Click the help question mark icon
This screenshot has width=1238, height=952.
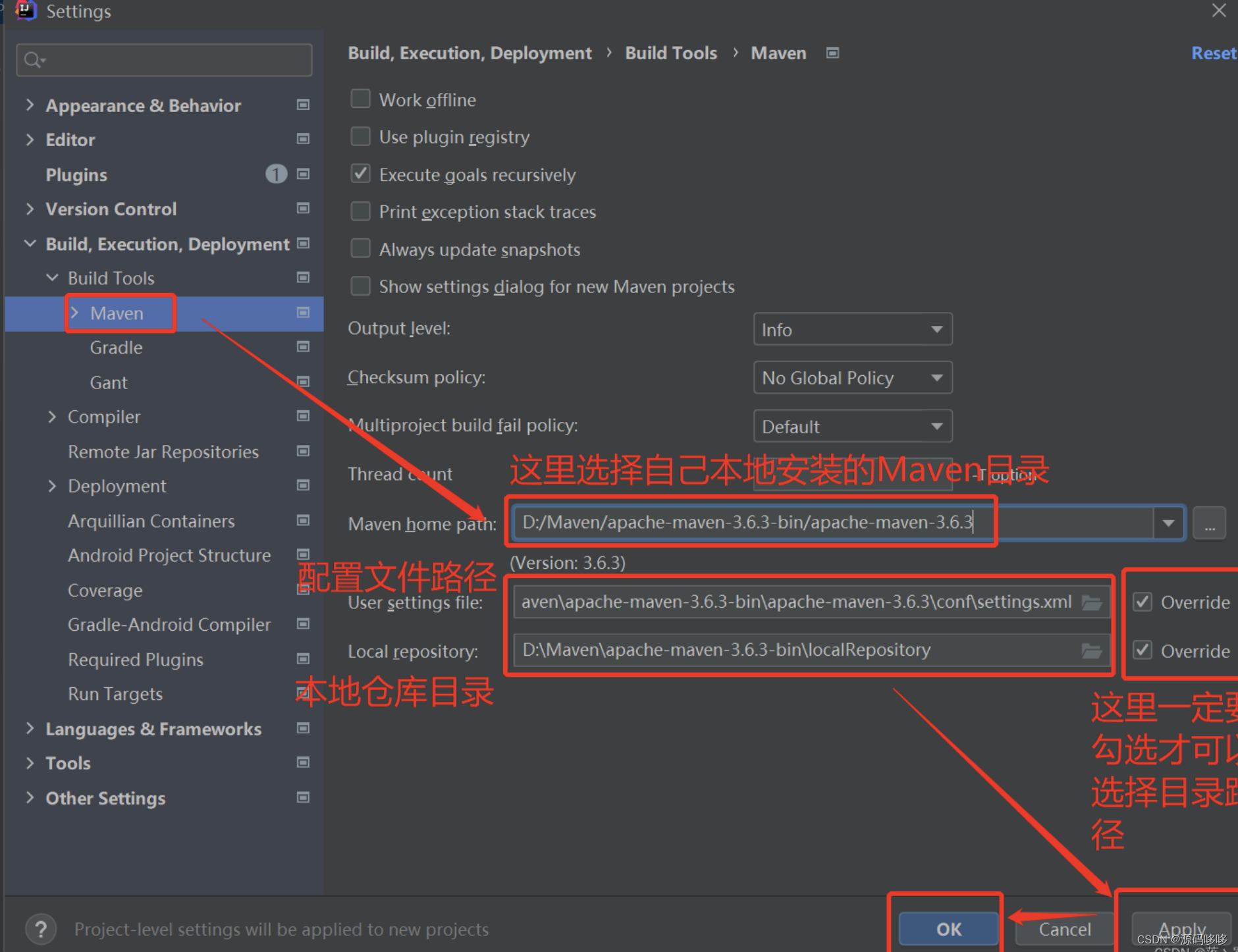tap(41, 930)
